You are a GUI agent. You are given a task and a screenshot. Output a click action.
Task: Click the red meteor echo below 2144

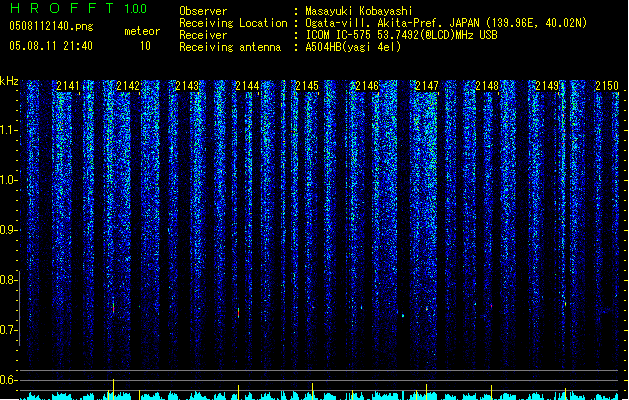pyautogui.click(x=238, y=313)
